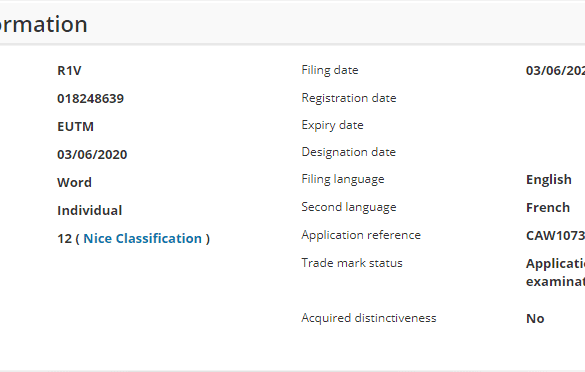Viewport: 585px width, 372px height.
Task: Click the Expiry date label
Action: pos(332,125)
